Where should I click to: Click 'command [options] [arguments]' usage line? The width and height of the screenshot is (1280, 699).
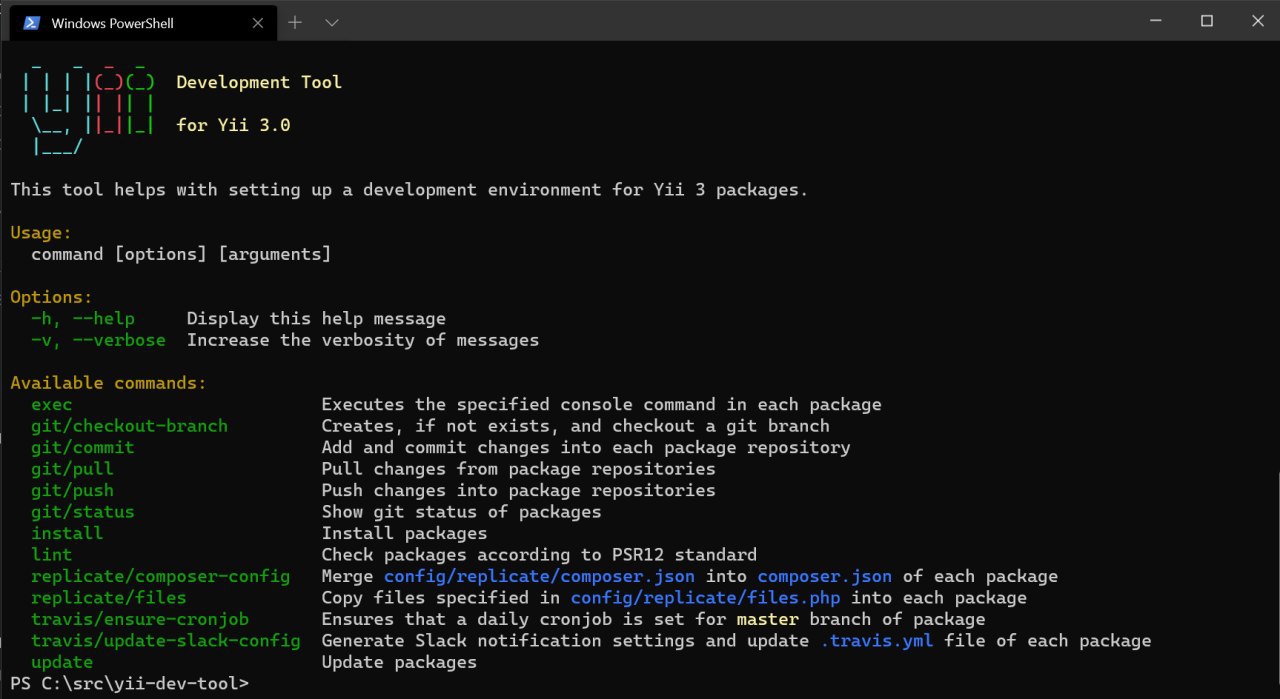click(x=181, y=255)
